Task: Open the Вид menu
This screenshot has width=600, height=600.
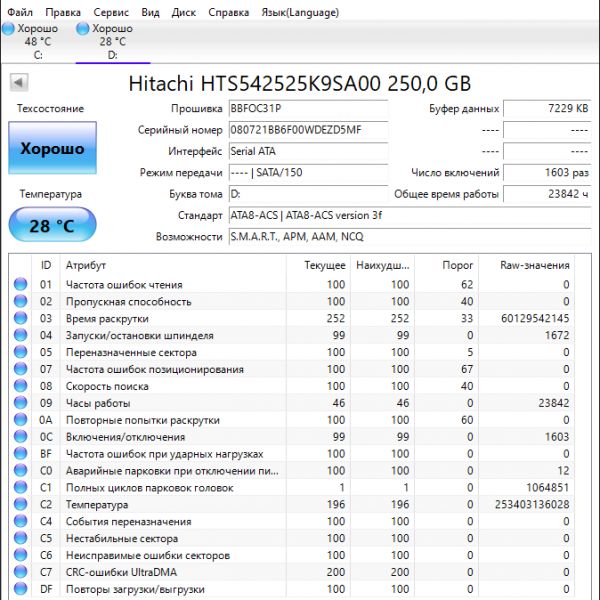Action: [150, 12]
